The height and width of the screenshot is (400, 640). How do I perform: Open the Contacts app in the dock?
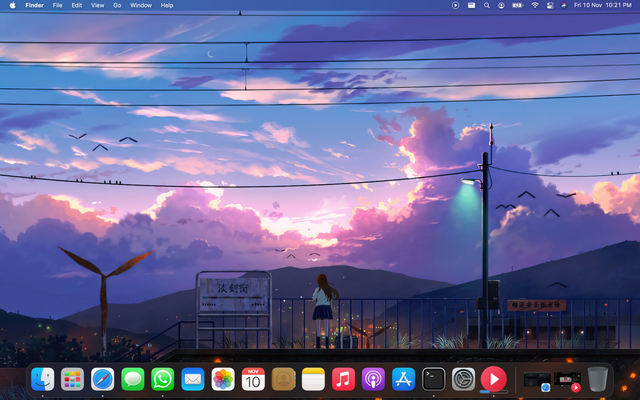click(x=283, y=379)
